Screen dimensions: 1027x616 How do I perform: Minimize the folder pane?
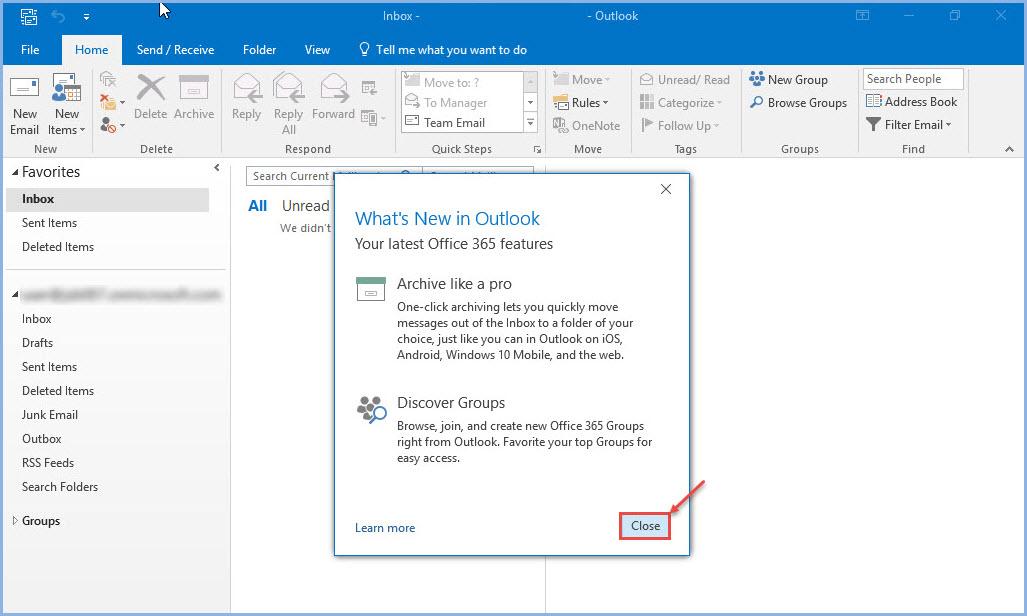(x=217, y=168)
